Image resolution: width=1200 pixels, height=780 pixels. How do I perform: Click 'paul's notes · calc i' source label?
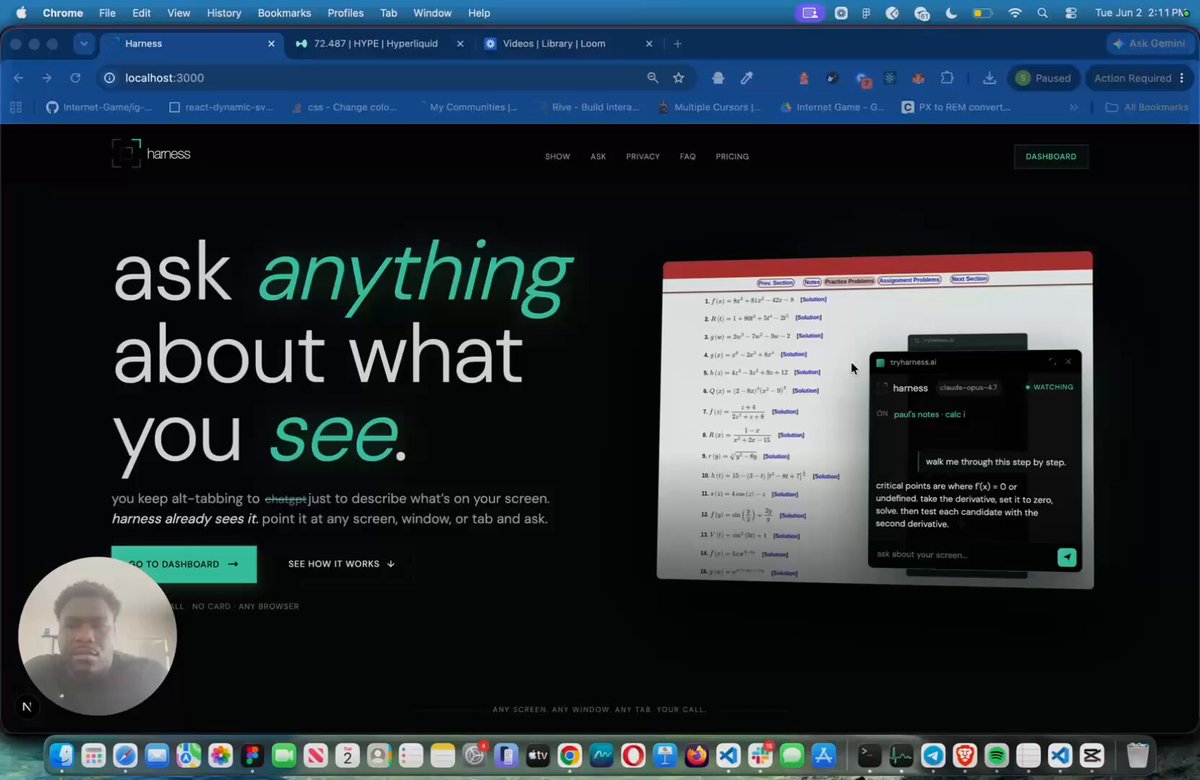tap(930, 414)
